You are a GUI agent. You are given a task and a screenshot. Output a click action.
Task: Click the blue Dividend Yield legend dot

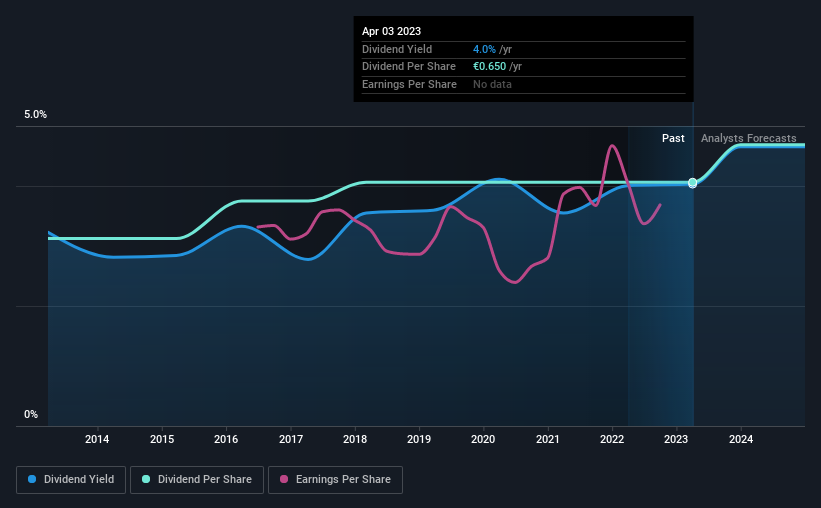pyautogui.click(x=32, y=479)
